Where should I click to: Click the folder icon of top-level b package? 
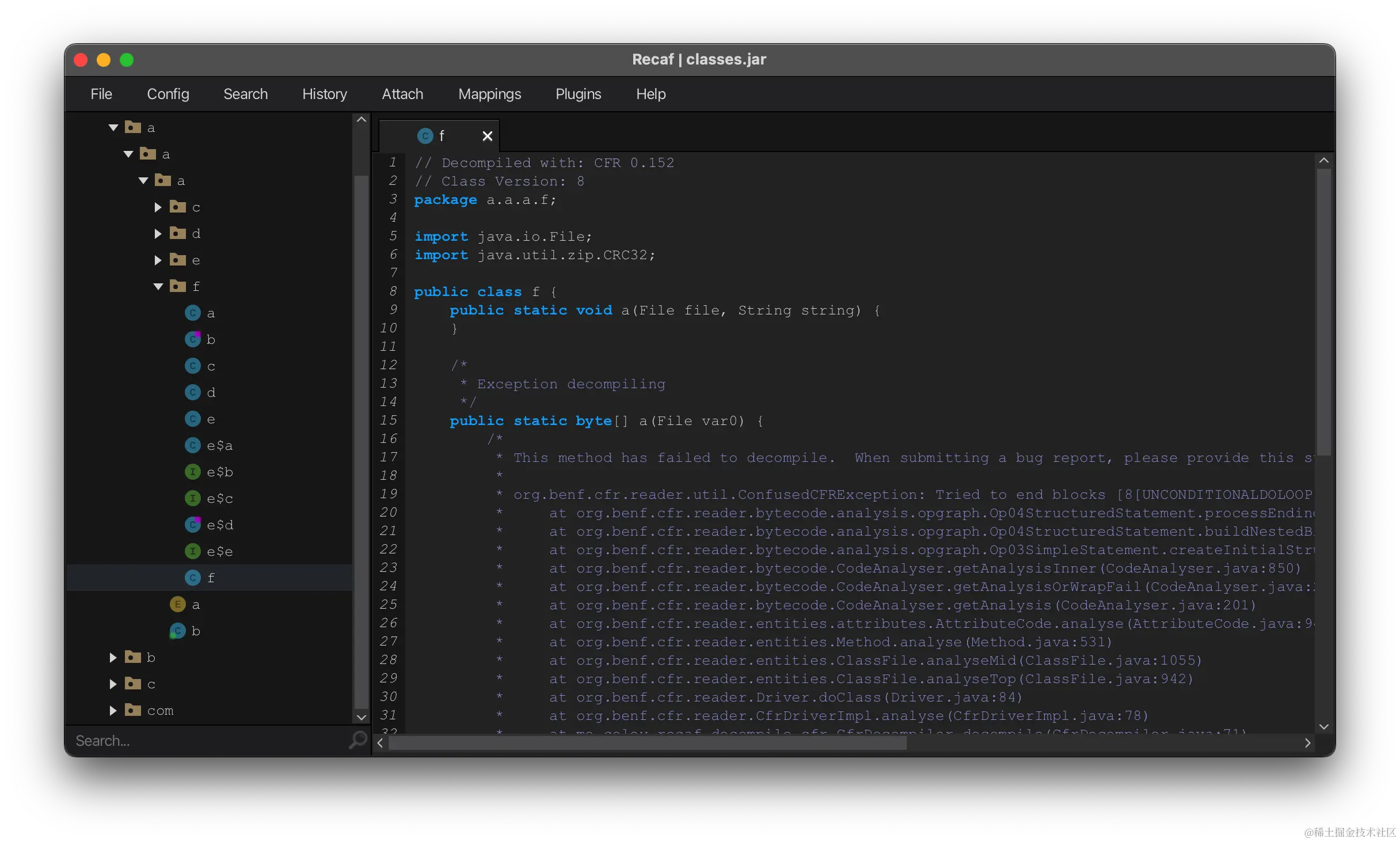pos(133,657)
